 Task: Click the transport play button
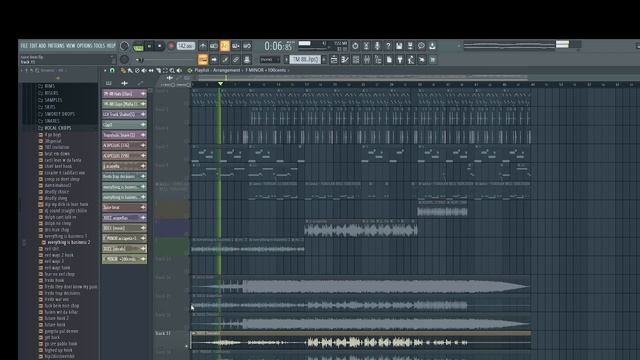coord(149,46)
